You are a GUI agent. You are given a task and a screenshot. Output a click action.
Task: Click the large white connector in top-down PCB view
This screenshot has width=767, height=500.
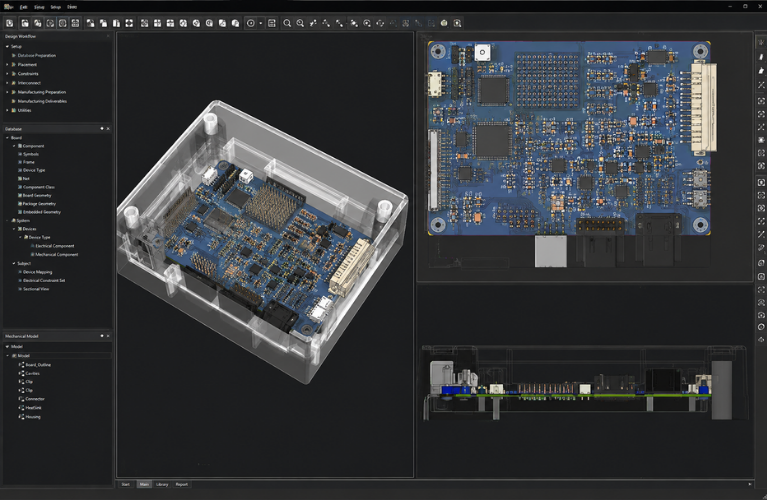pos(703,107)
